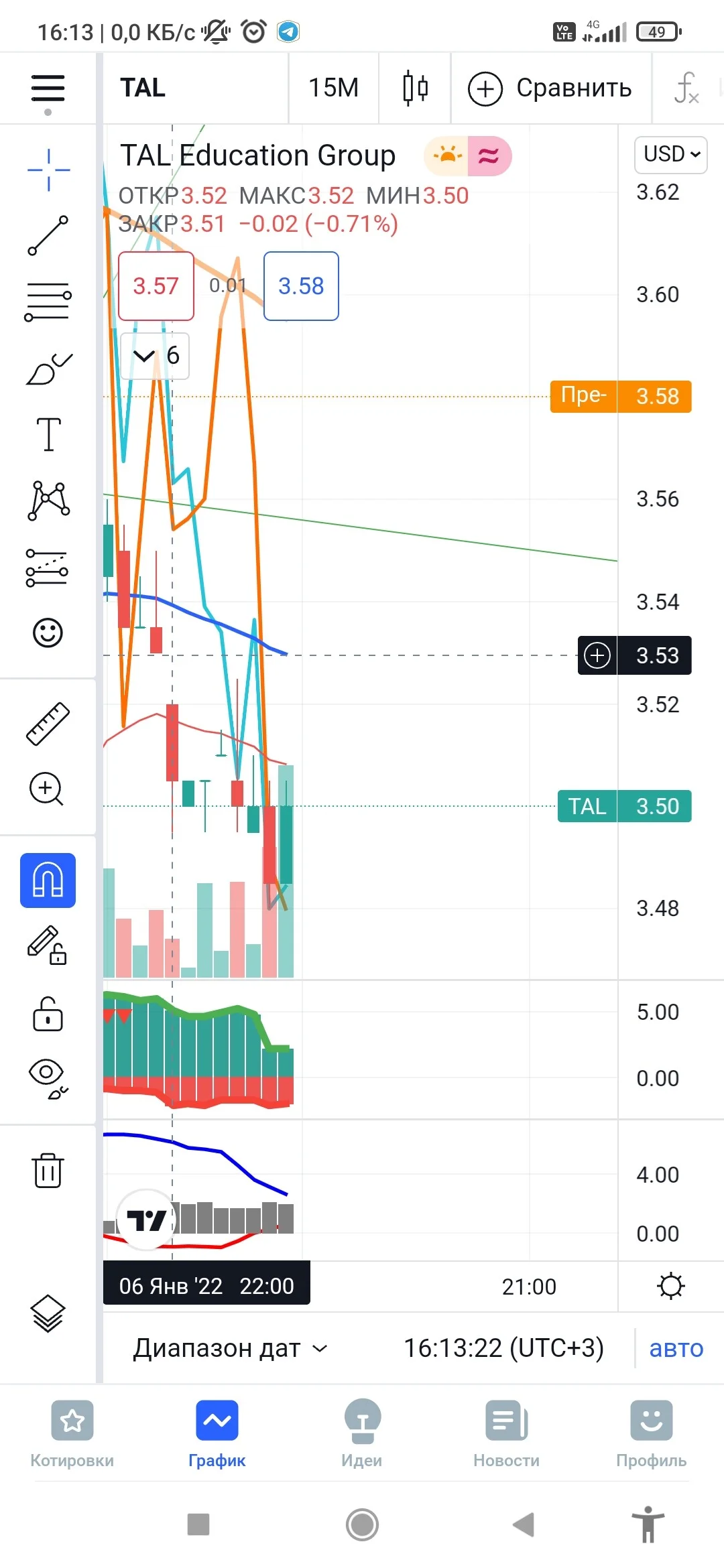Image resolution: width=724 pixels, height=1568 pixels.
Task: Switch to the Котировки tab
Action: [72, 1433]
